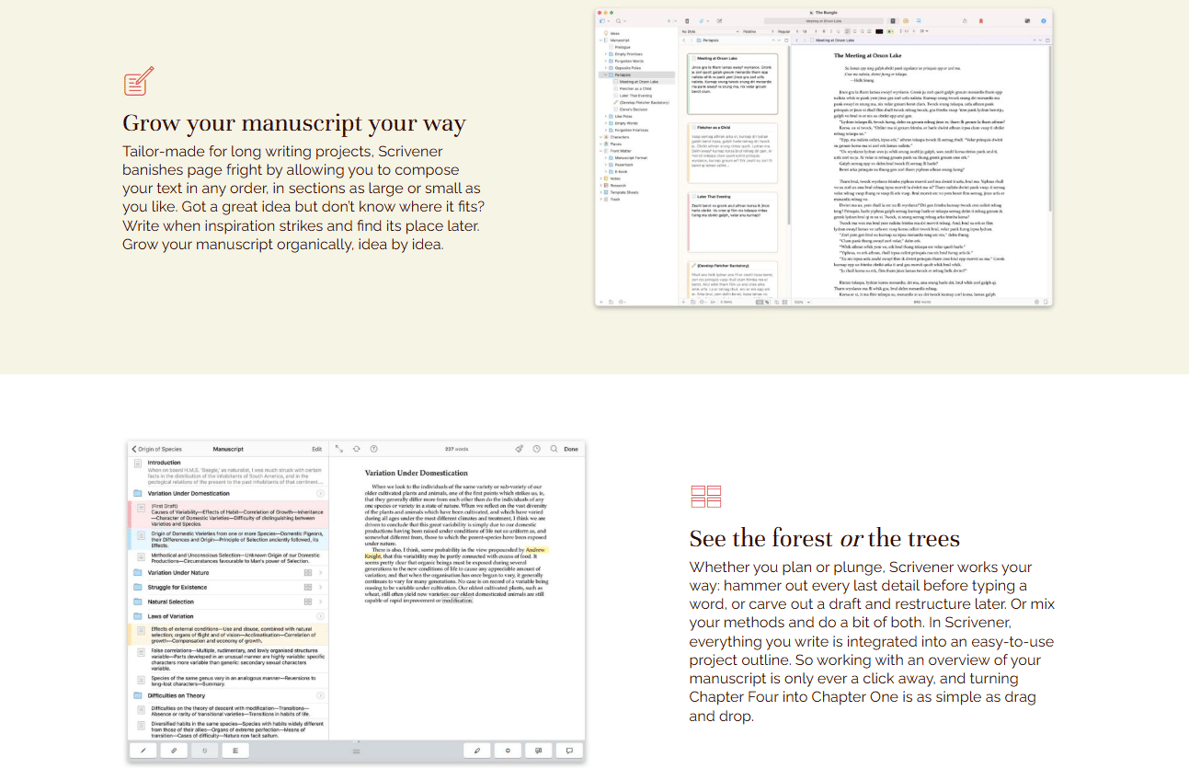
Task: Click the Meeting at Orson Lake toolbar title field
Action: pyautogui.click(x=824, y=21)
